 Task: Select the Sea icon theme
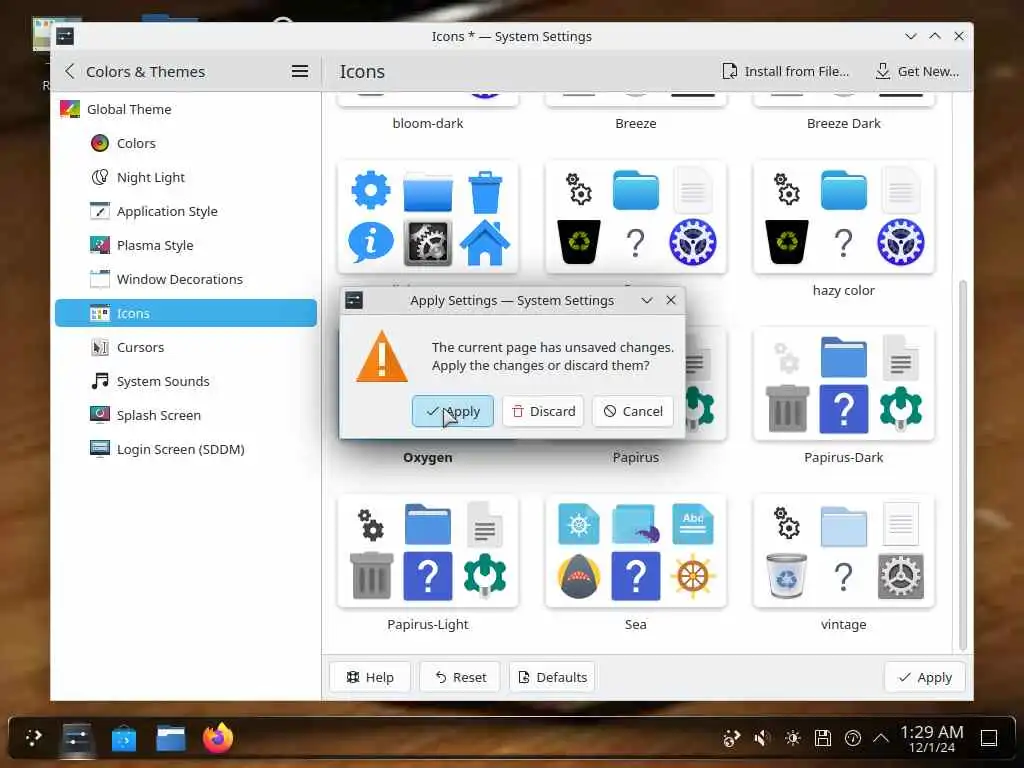635,552
